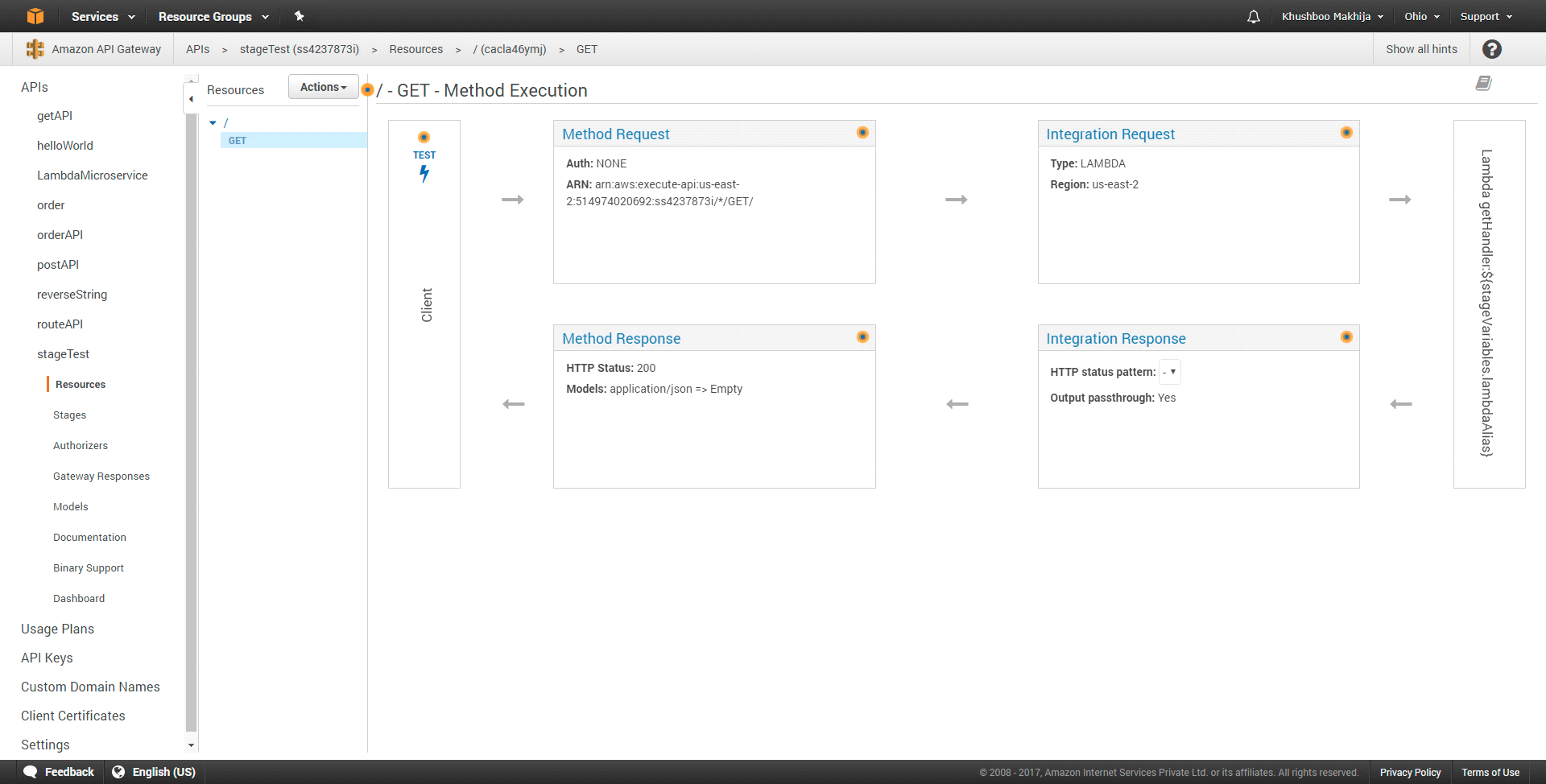Select the Integration Response radio indicator
1546x784 pixels.
pyautogui.click(x=1346, y=337)
